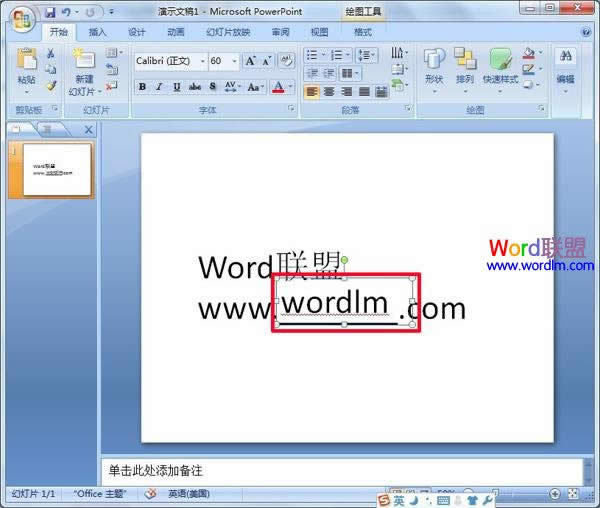The height and width of the screenshot is (508, 600).
Task: Insert a new slide
Action: click(x=84, y=59)
